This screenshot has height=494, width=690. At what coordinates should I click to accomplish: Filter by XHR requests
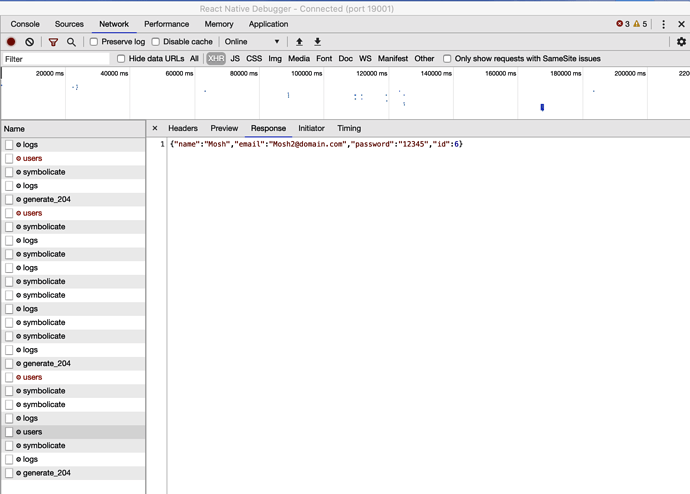click(216, 59)
